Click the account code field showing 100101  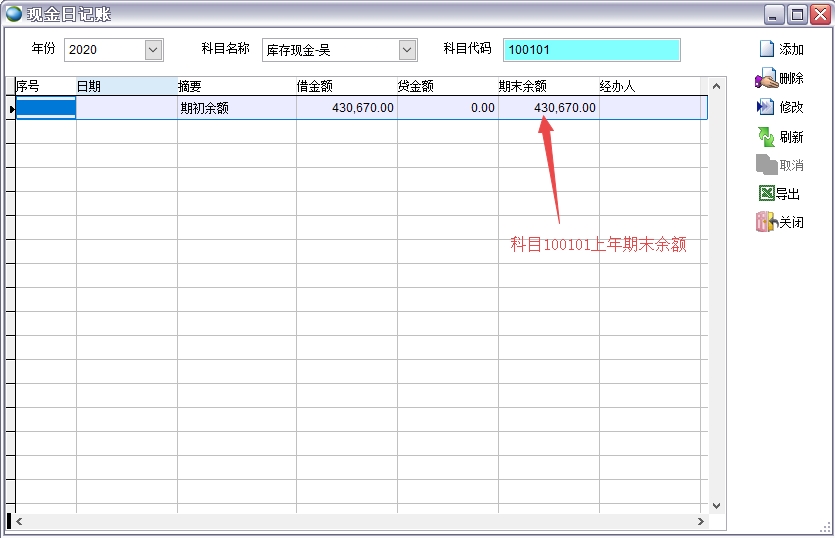tap(591, 49)
